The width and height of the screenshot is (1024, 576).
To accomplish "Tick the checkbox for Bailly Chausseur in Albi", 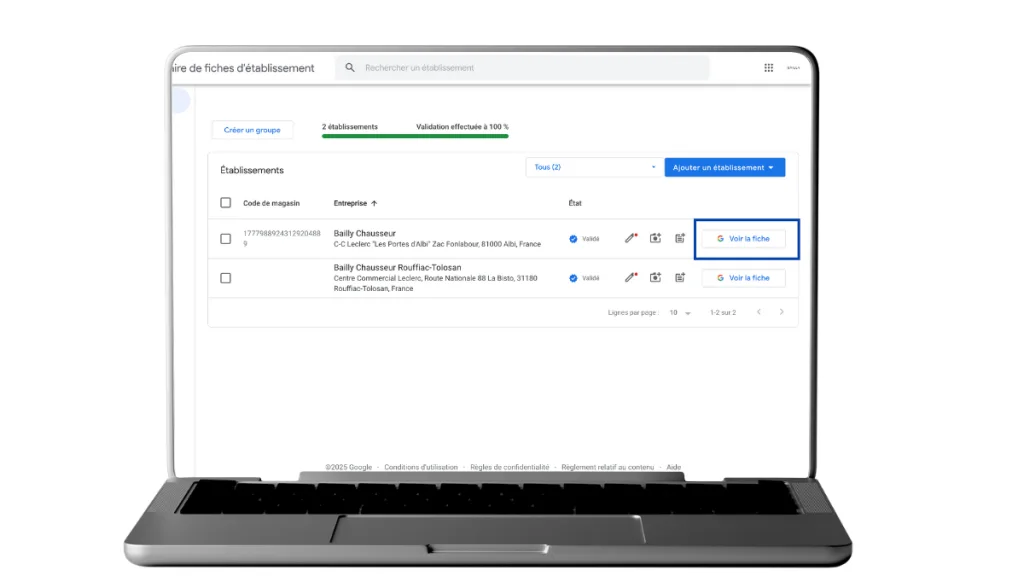I will pyautogui.click(x=225, y=239).
